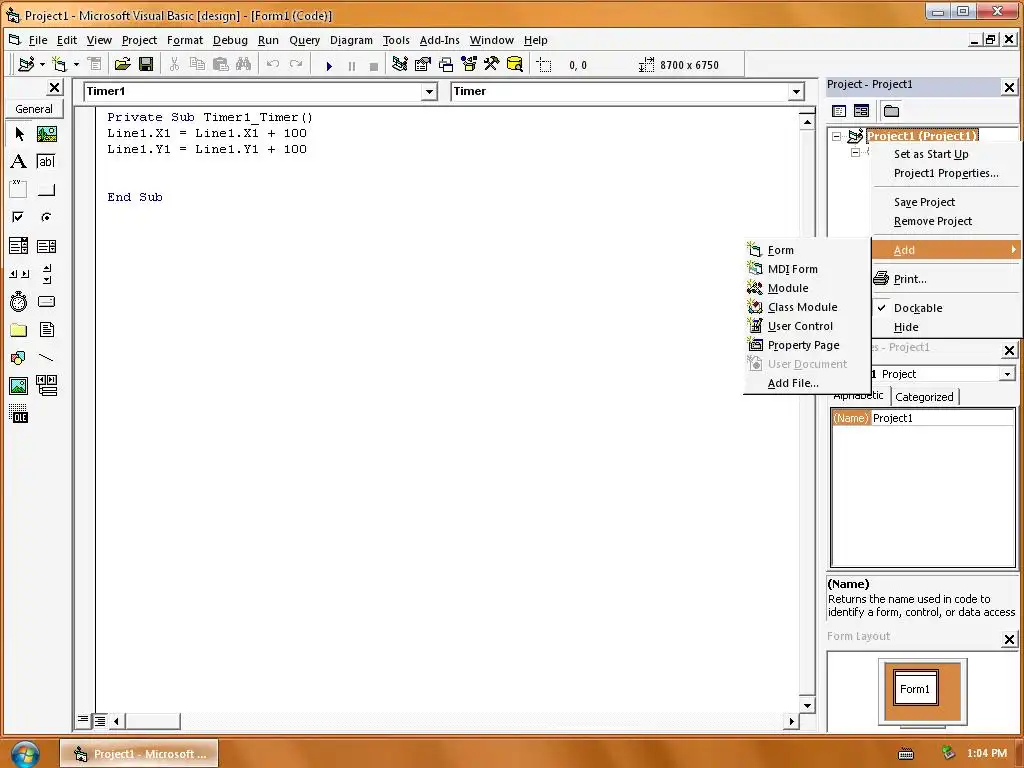Image resolution: width=1024 pixels, height=768 pixels.
Task: Switch to Full Module View button
Action: (99, 721)
